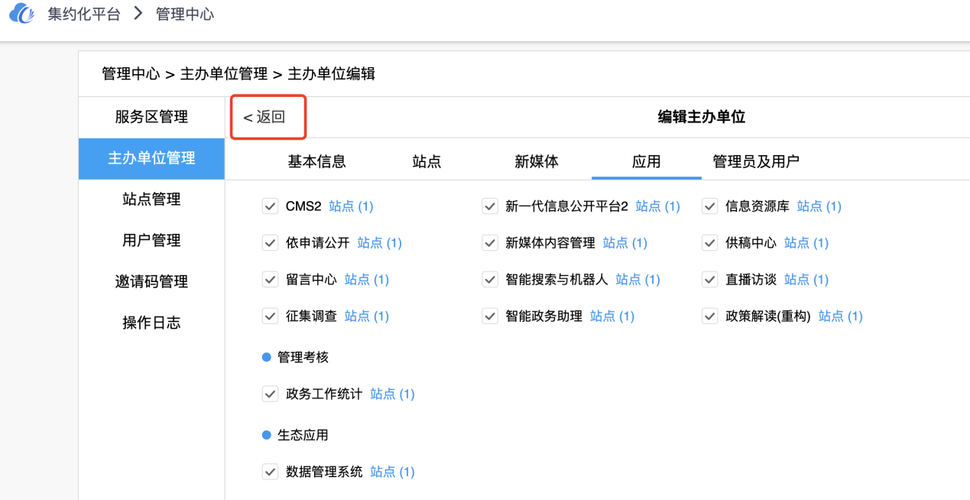Open 站点 (1) link next to 智能政务助理
Viewport: 970px width, 500px height.
pyautogui.click(x=612, y=316)
